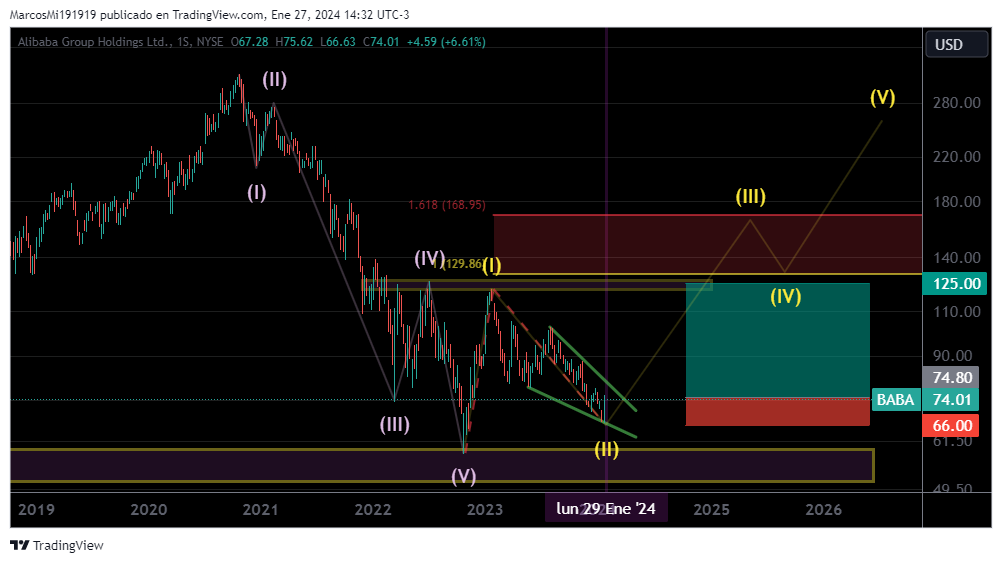Screen dimensions: 1002x563
Task: Select the yellow (II) wave label
Action: click(606, 450)
